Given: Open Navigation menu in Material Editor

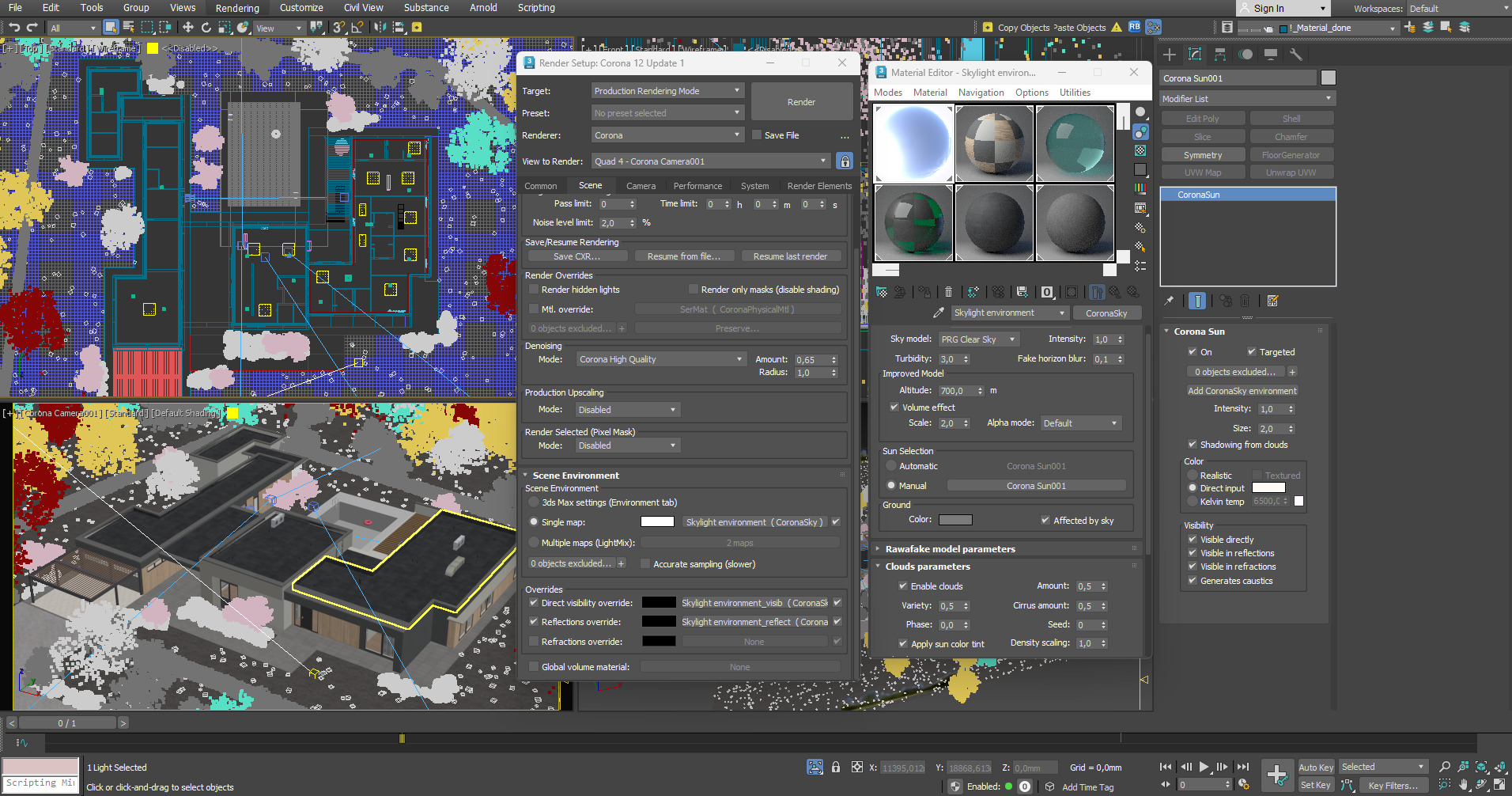Looking at the screenshot, I should coord(981,93).
